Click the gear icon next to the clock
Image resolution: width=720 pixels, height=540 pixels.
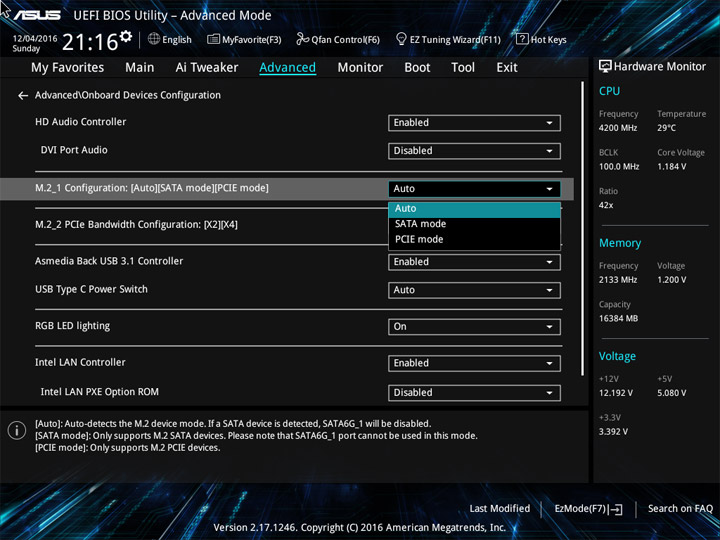pos(126,36)
